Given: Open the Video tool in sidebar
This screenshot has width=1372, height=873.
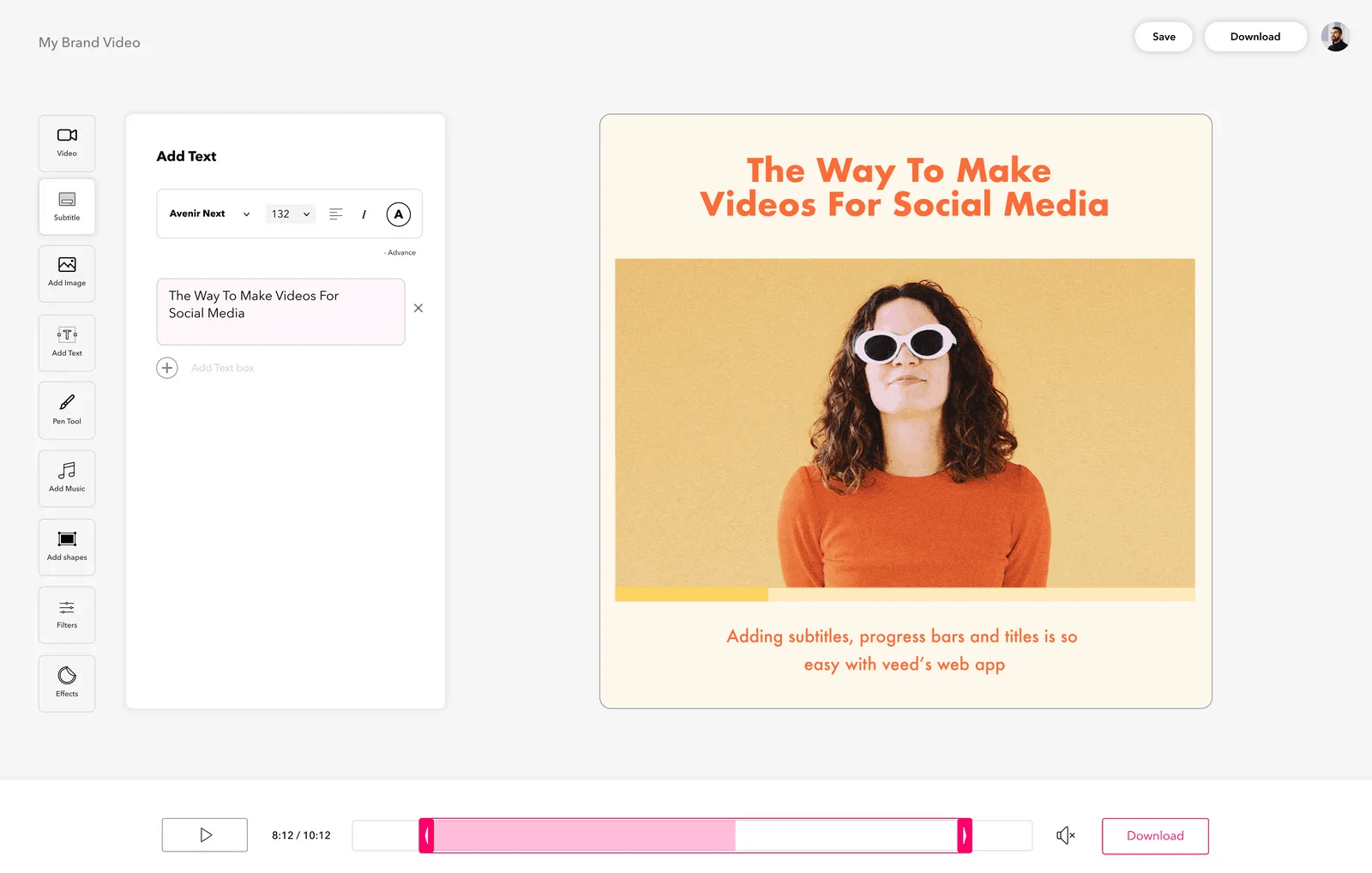Looking at the screenshot, I should coord(67,142).
